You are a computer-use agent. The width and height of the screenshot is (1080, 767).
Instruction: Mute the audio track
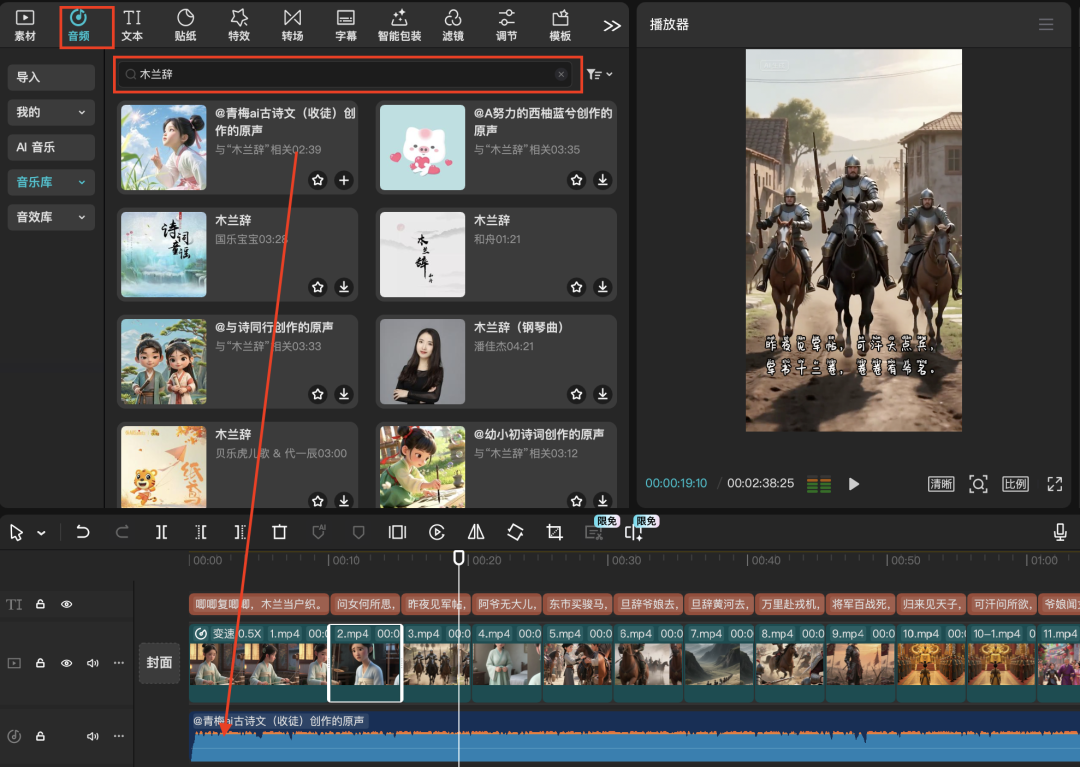(93, 737)
